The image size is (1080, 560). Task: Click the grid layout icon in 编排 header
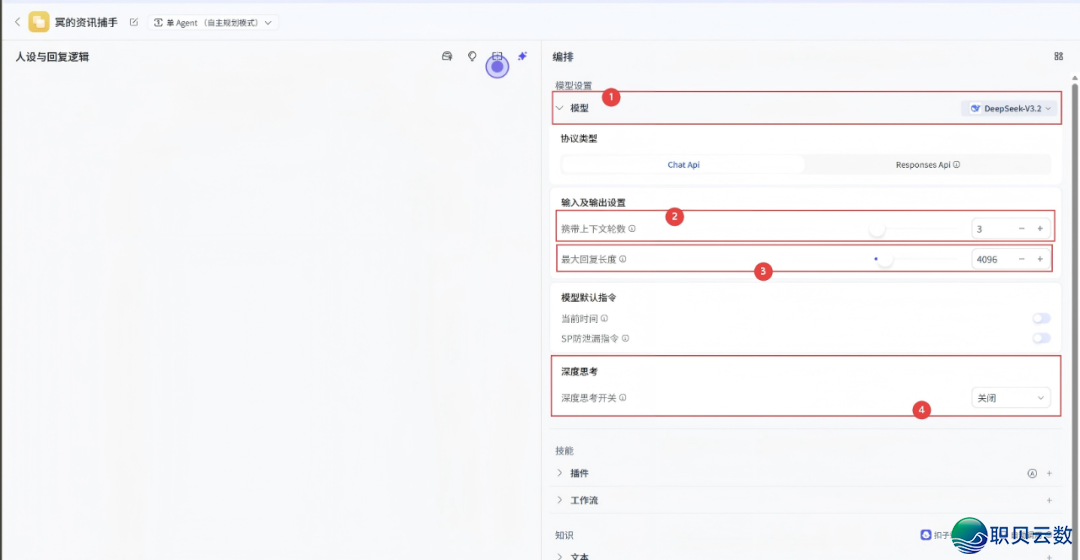click(x=1058, y=57)
